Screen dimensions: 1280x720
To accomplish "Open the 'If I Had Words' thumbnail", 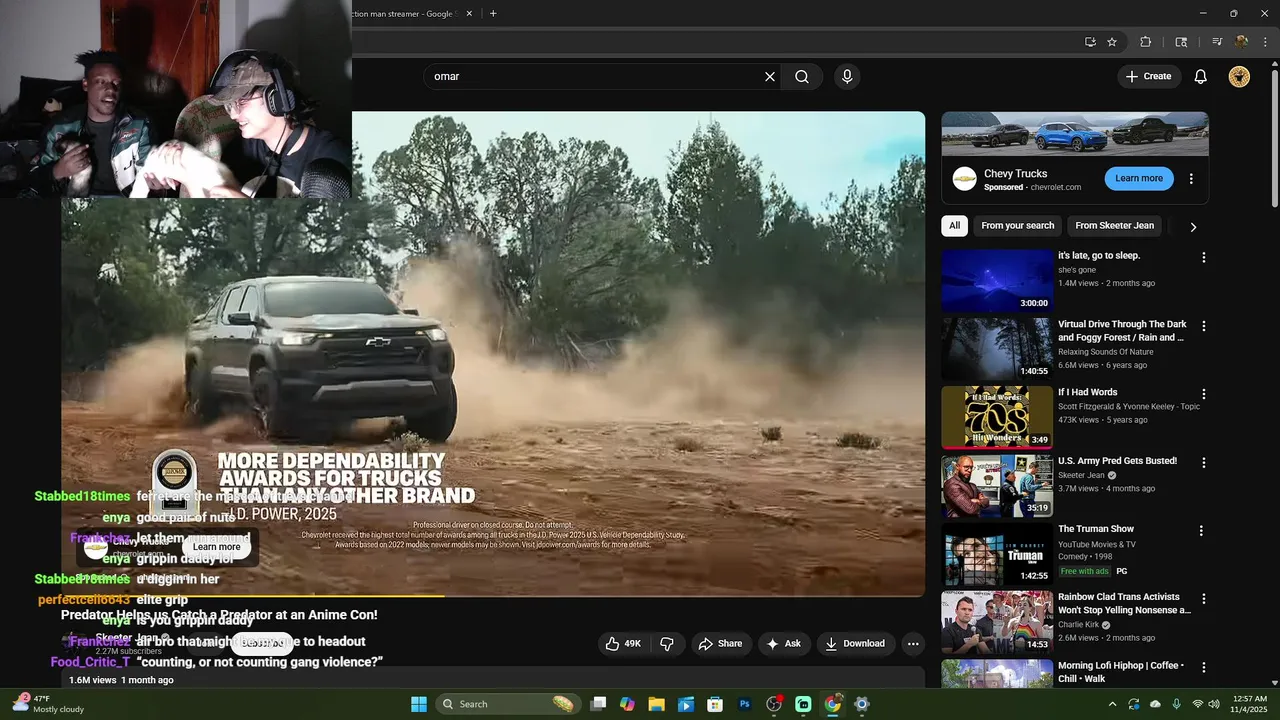I will (997, 417).
